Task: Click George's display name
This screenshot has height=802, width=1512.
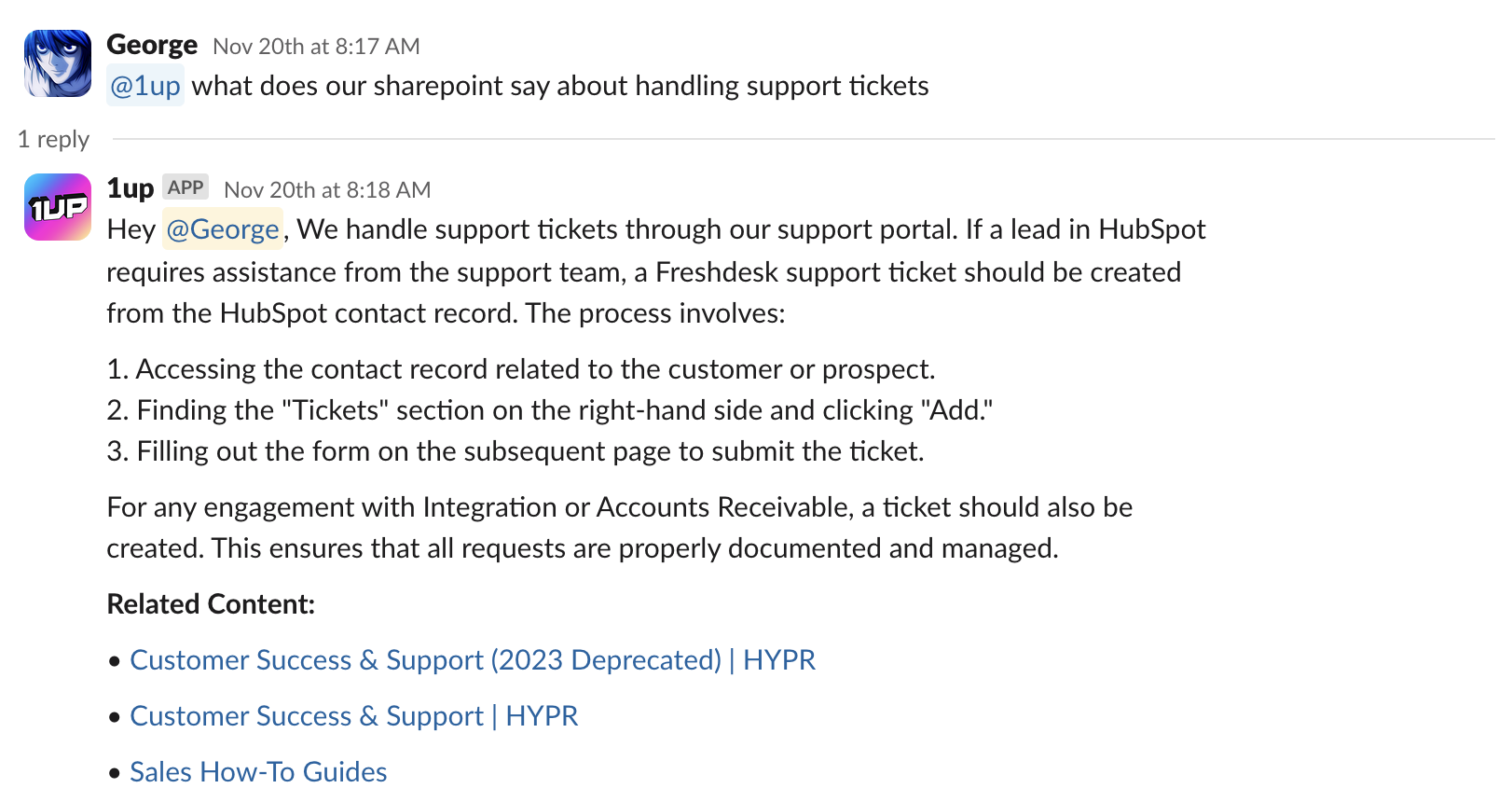Action: coord(151,44)
